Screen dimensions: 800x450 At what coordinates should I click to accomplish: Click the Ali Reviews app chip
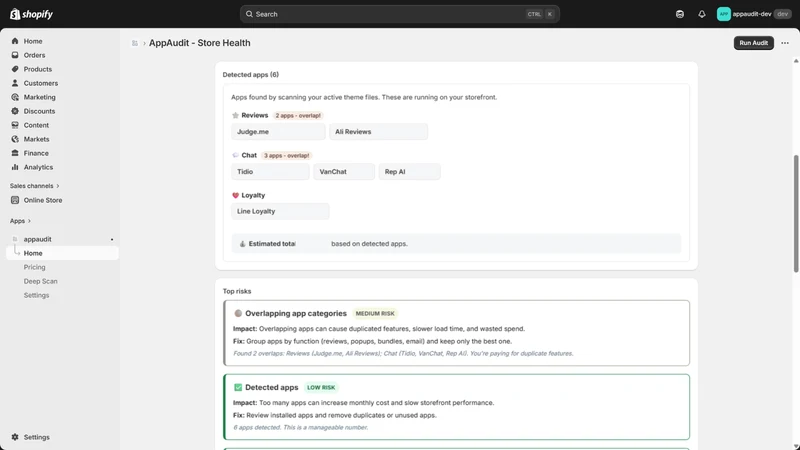(378, 132)
